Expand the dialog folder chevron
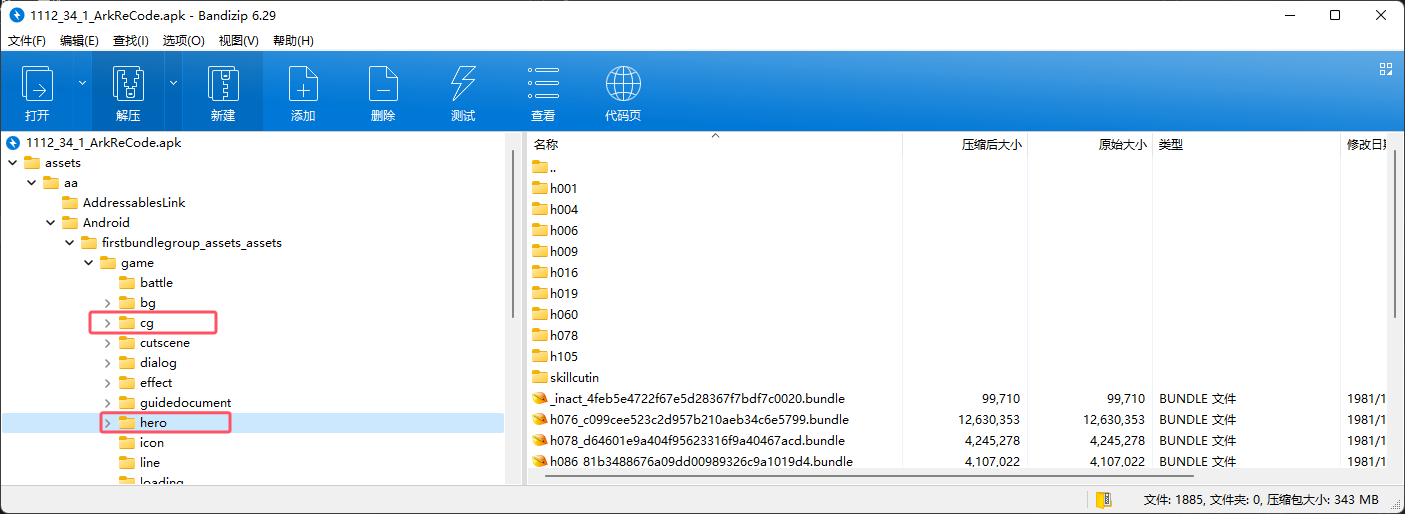1405x514 pixels. click(107, 362)
